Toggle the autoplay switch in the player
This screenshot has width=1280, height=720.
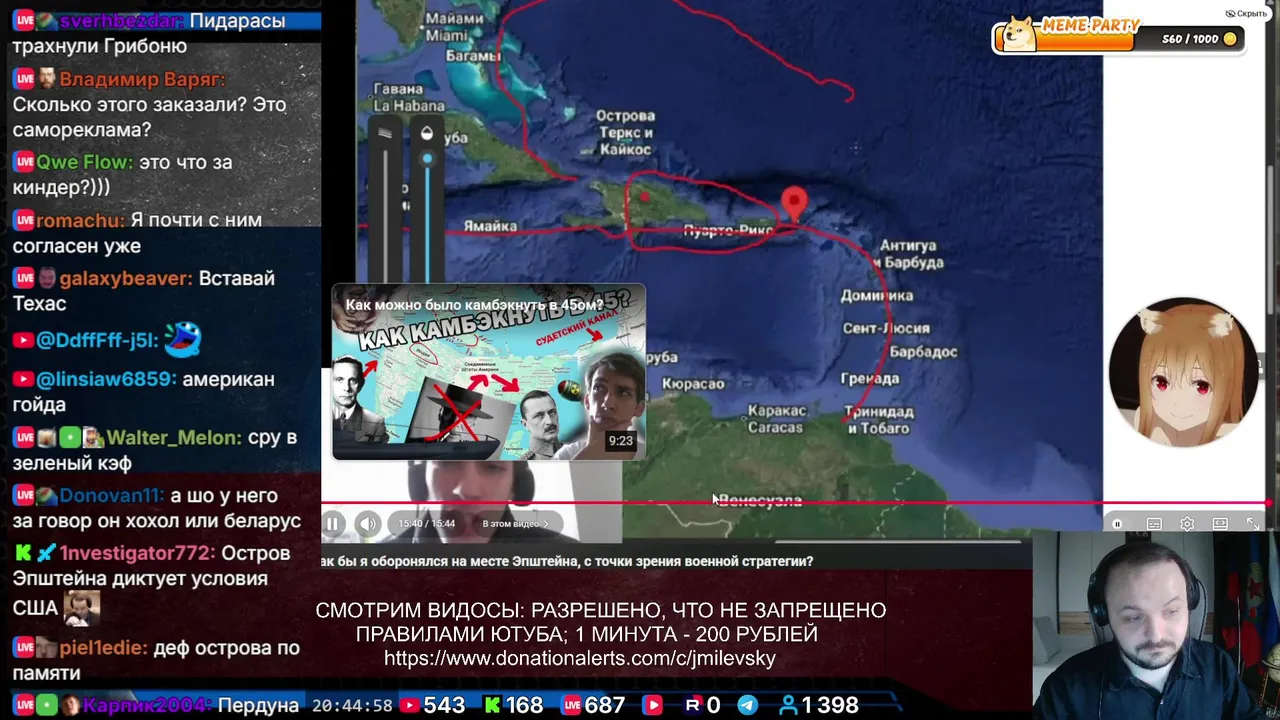coord(1118,524)
